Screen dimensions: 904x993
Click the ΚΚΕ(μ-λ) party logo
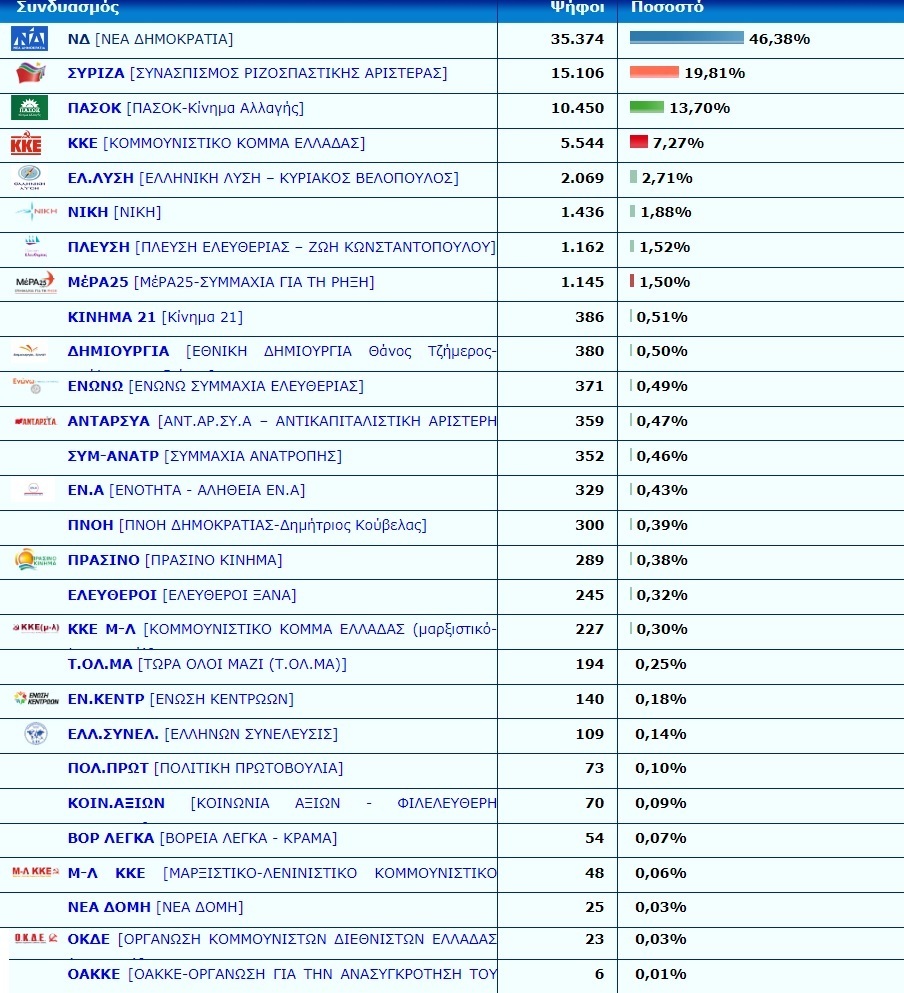[35, 628]
